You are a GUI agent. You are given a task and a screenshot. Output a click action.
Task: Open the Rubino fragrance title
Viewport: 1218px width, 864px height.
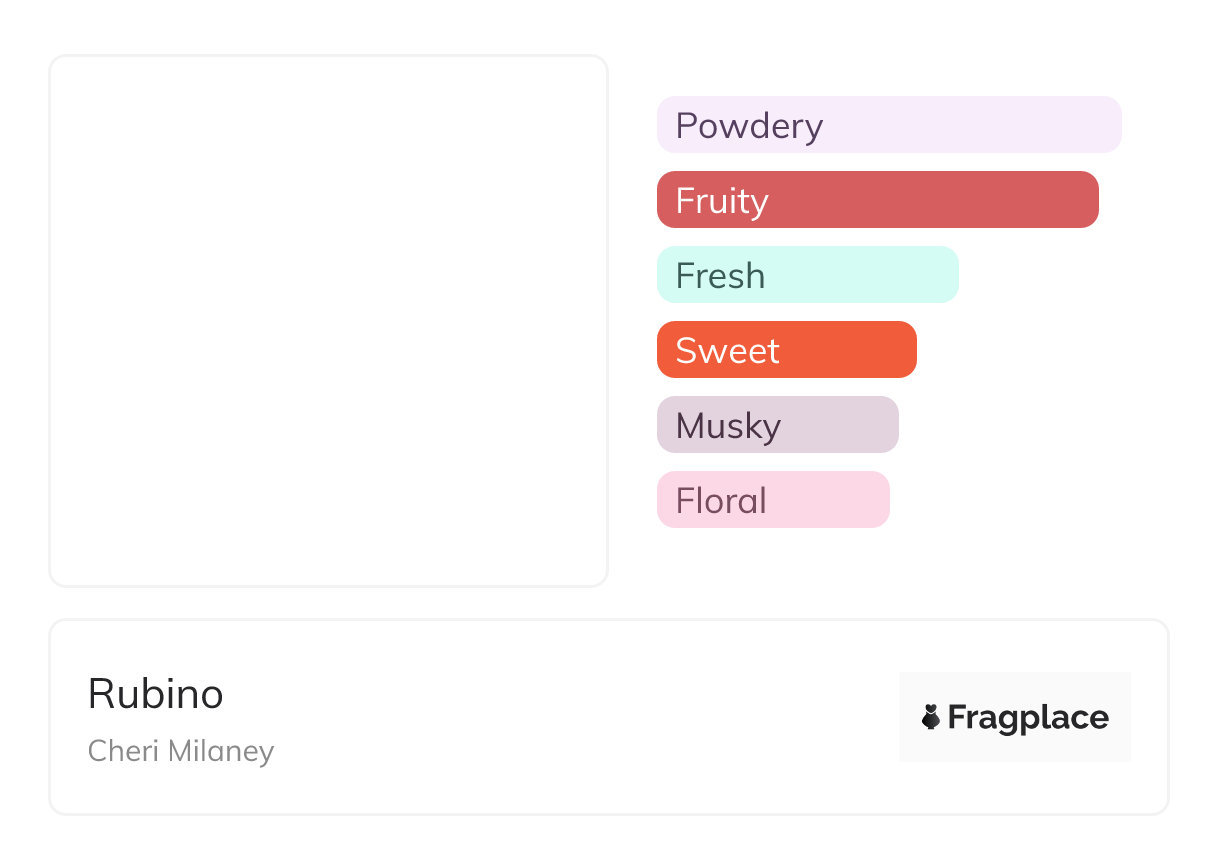coord(156,694)
